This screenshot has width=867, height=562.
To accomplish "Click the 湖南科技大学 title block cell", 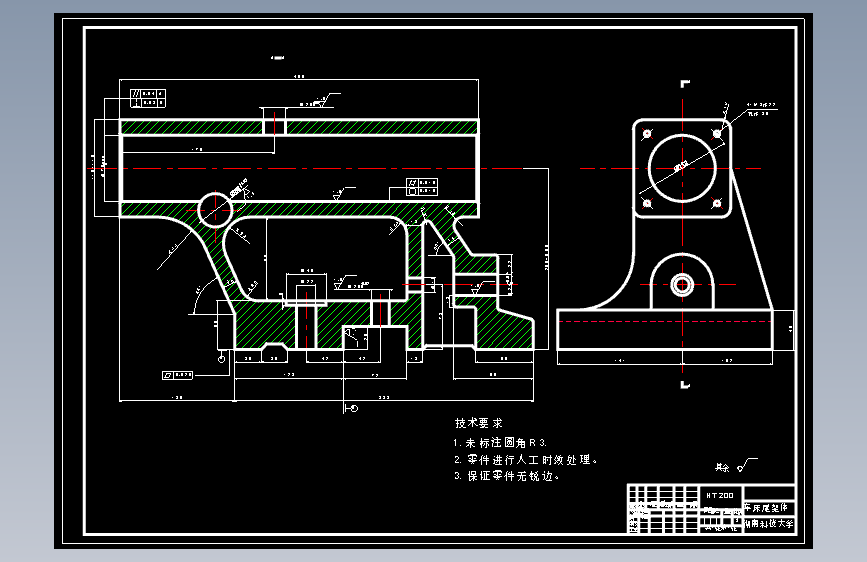I will (x=769, y=523).
